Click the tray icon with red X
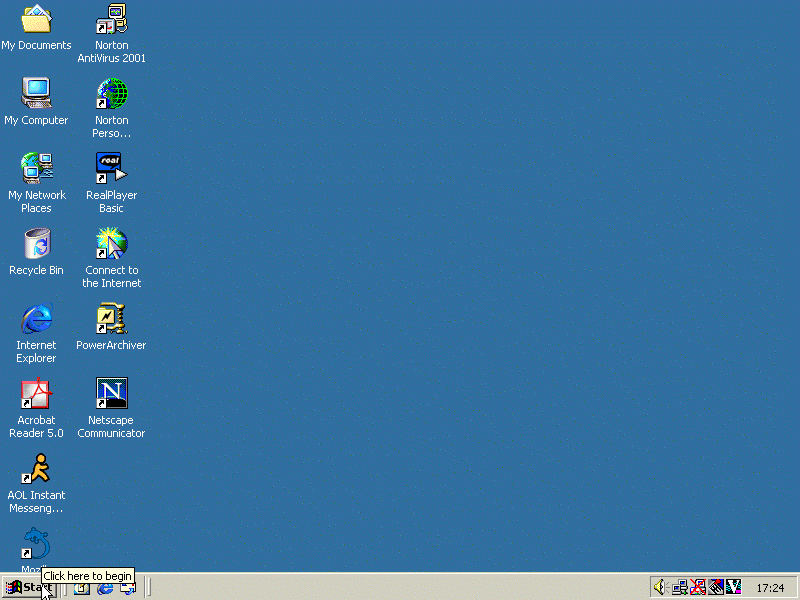The height and width of the screenshot is (600, 800). (x=698, y=587)
